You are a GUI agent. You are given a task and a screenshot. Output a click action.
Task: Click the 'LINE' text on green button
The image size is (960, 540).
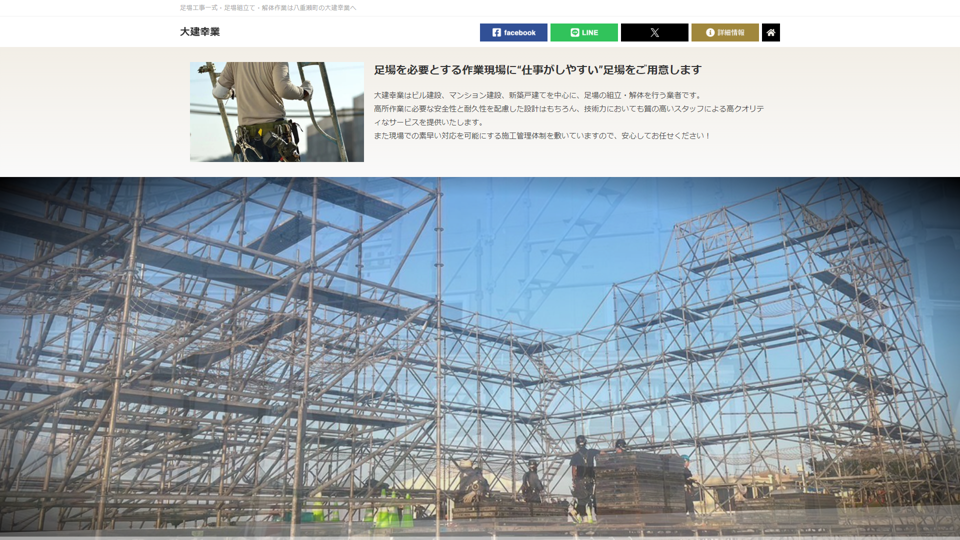coord(590,33)
